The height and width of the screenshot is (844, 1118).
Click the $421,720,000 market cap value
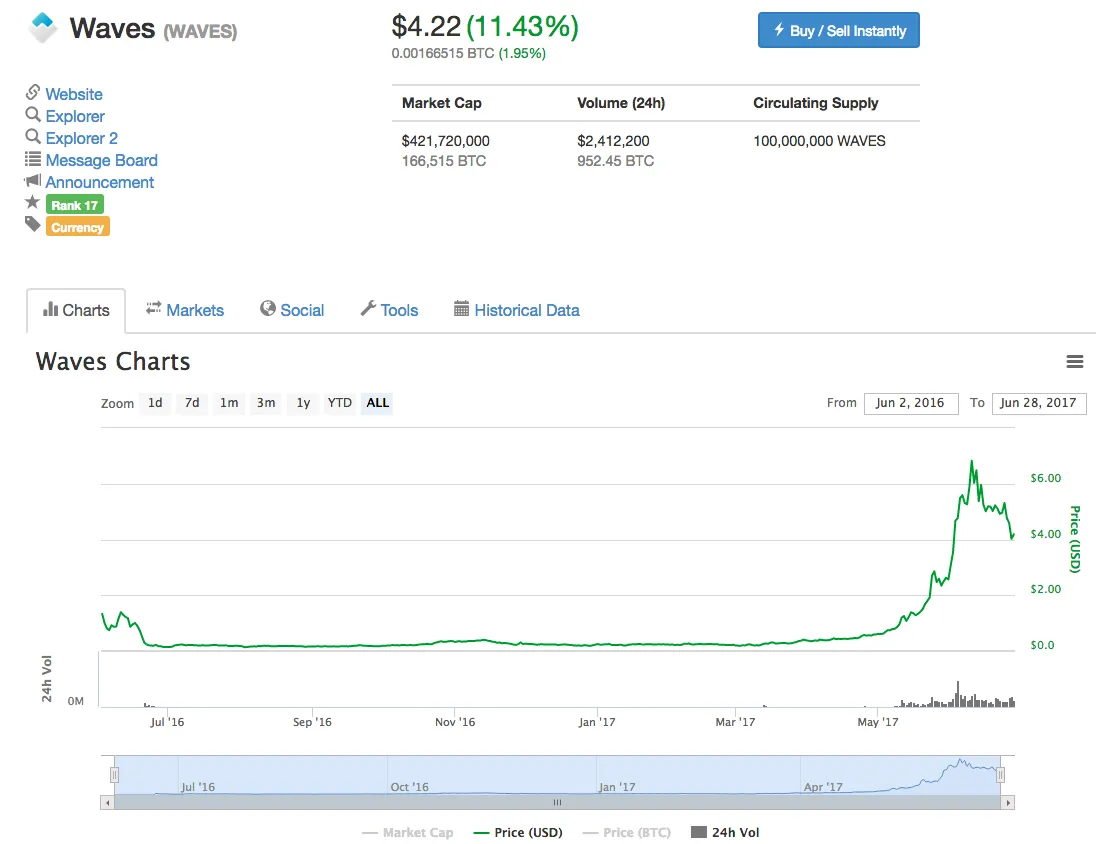coord(446,141)
